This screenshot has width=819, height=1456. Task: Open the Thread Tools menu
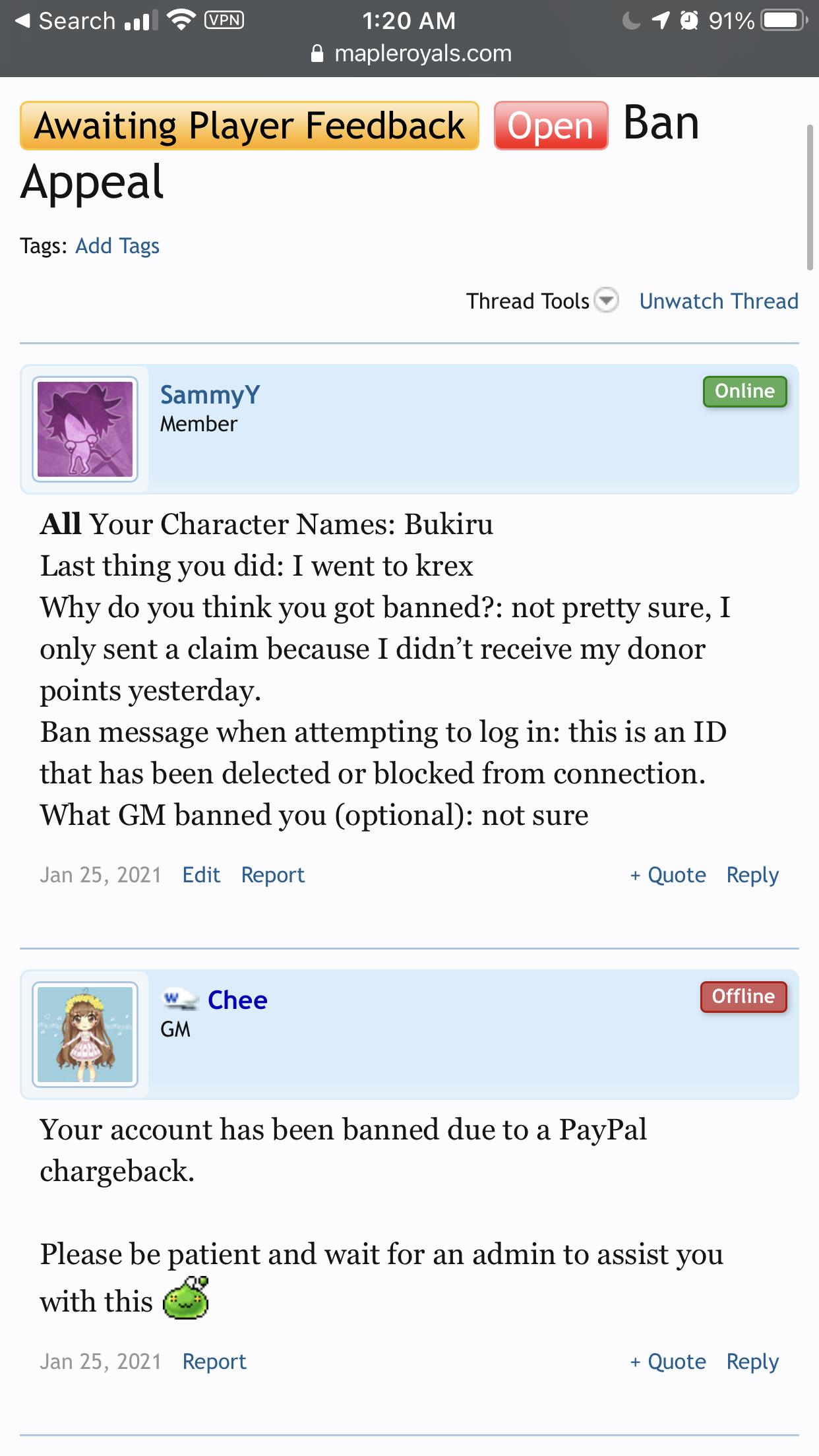(x=528, y=301)
